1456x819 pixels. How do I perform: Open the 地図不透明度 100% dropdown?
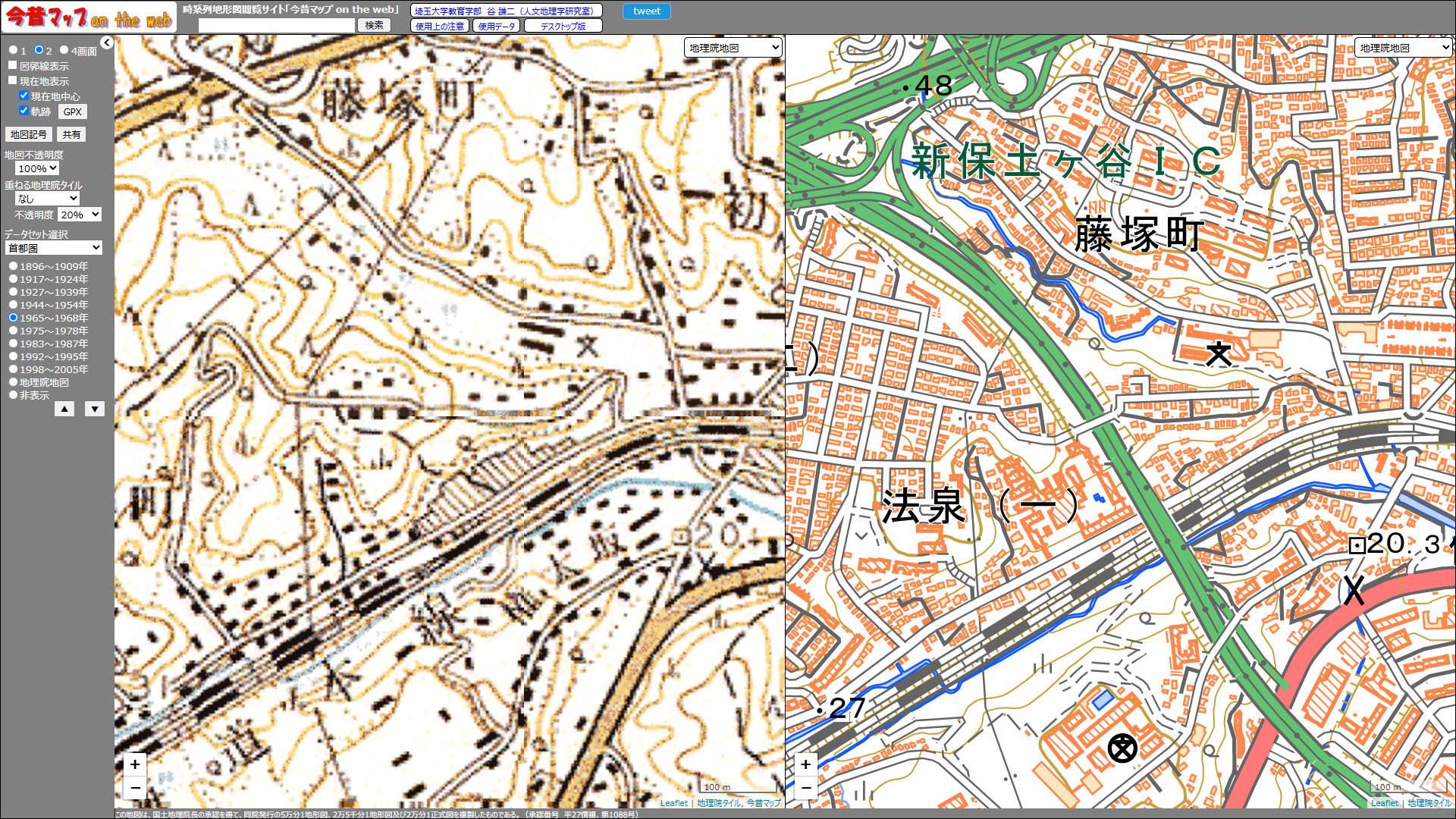click(x=37, y=168)
